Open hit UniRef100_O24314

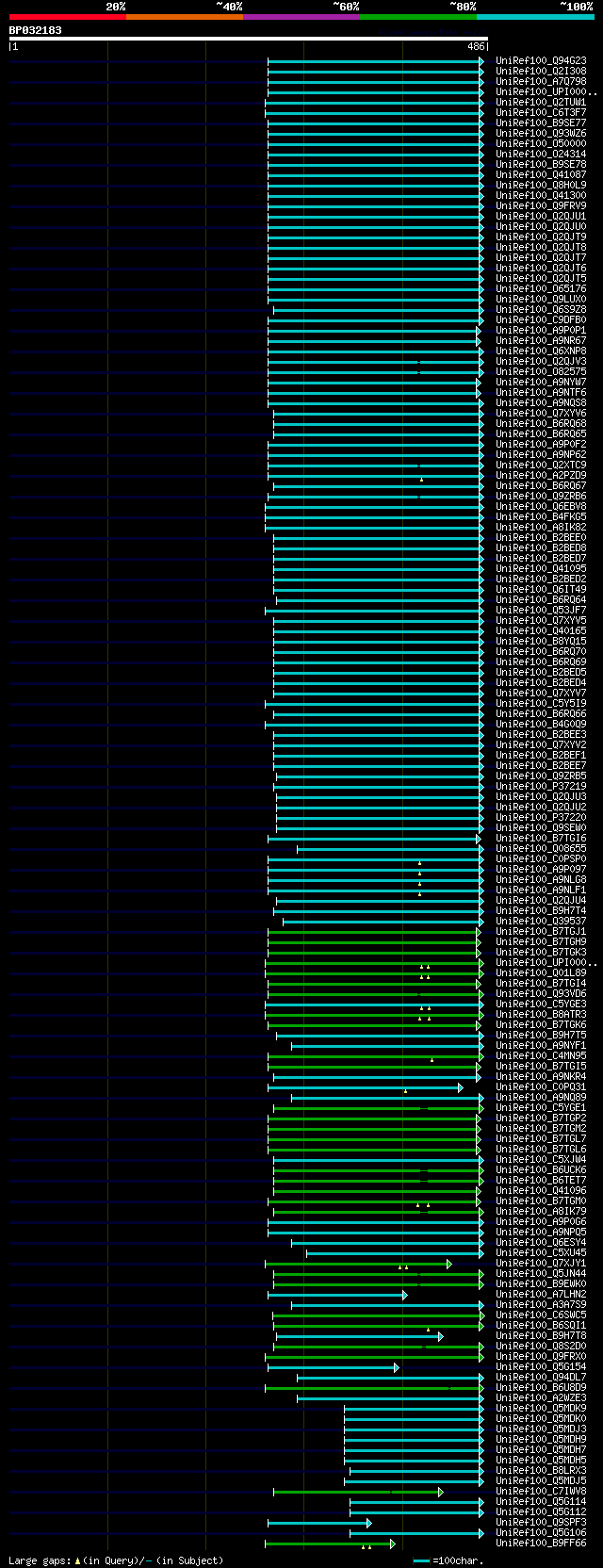coord(541,155)
